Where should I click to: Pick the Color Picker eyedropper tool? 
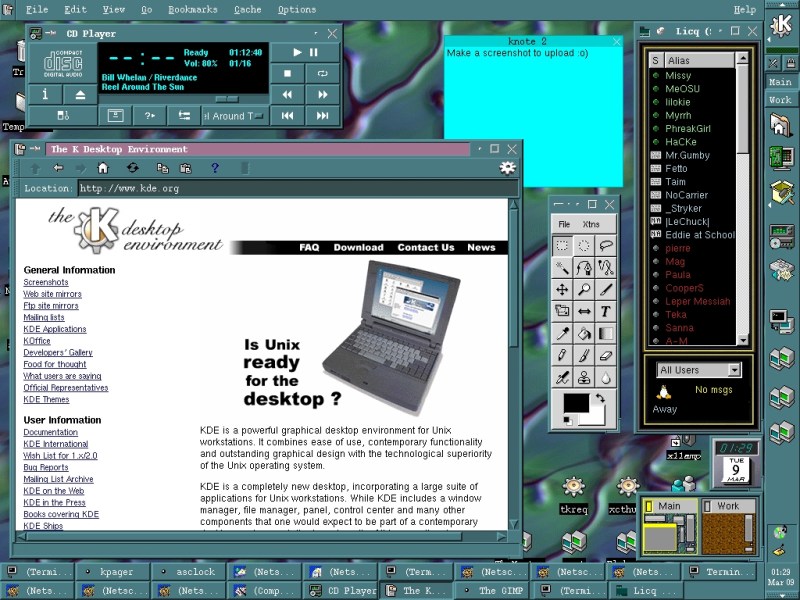[562, 334]
